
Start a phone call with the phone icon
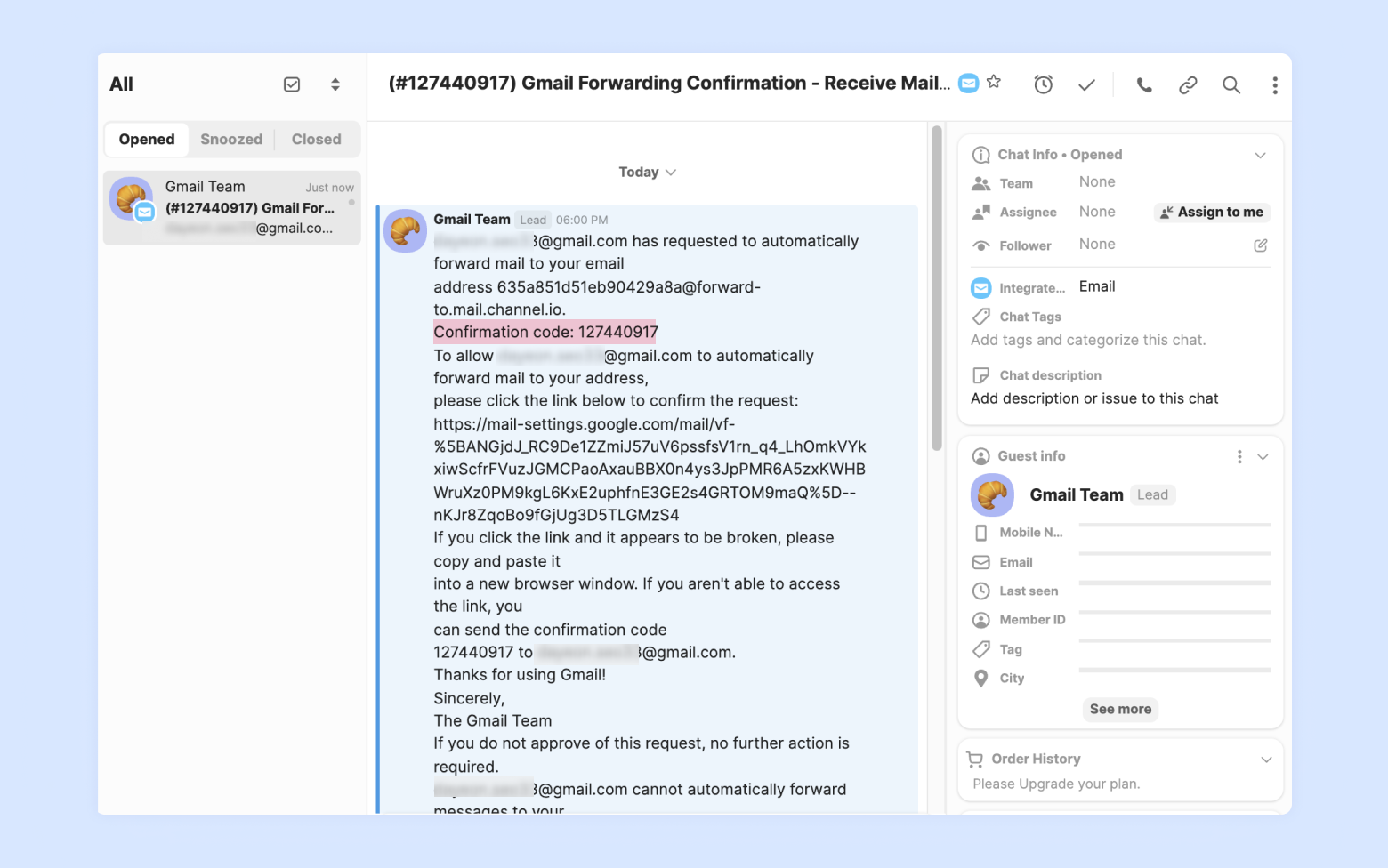click(x=1144, y=84)
